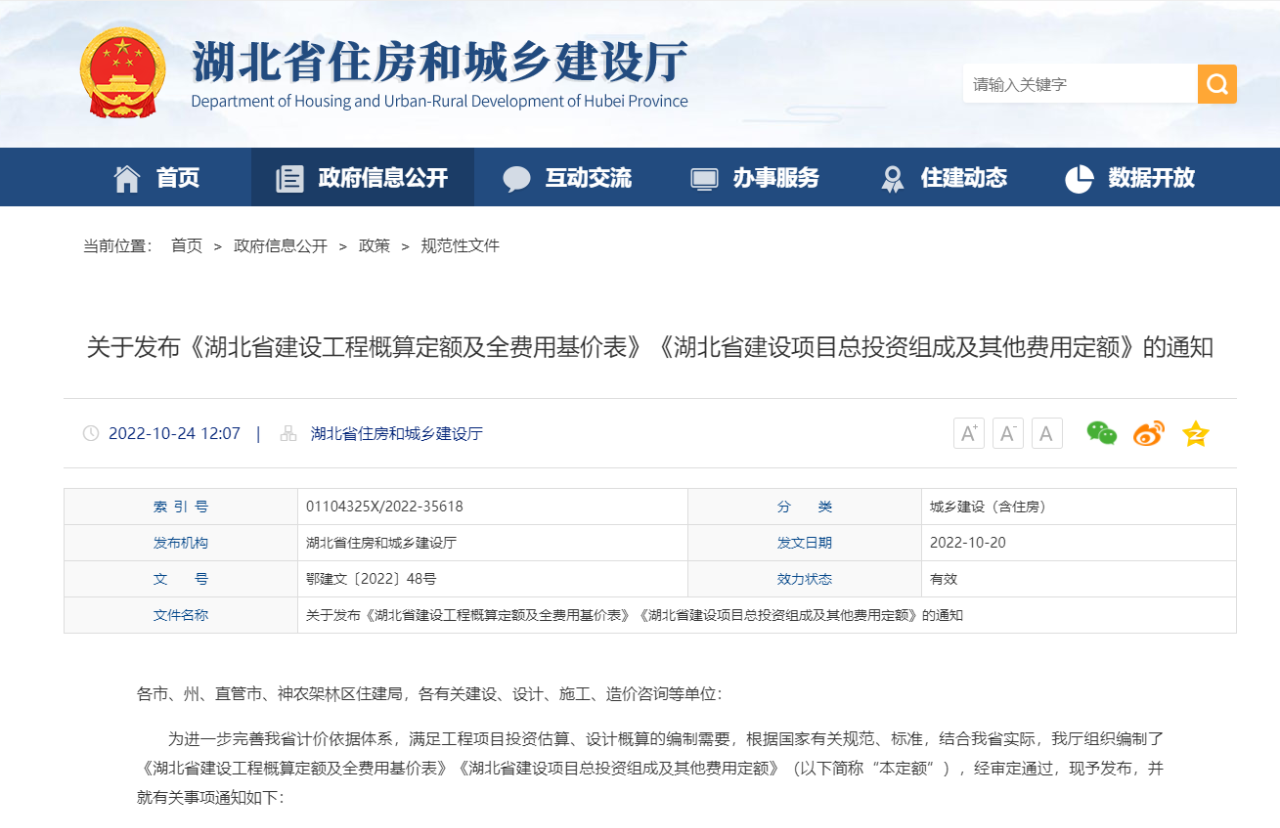
Task: Click source link 湖北省住房和城乡建设厅 beside date
Action: (396, 434)
